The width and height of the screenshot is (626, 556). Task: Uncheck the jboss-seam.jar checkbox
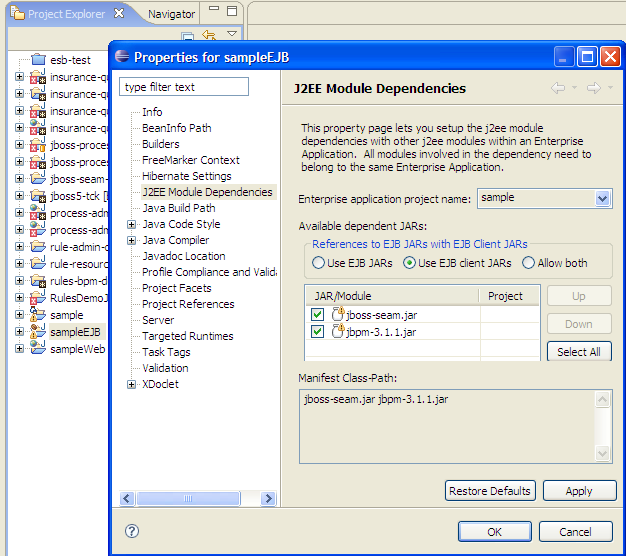317,315
